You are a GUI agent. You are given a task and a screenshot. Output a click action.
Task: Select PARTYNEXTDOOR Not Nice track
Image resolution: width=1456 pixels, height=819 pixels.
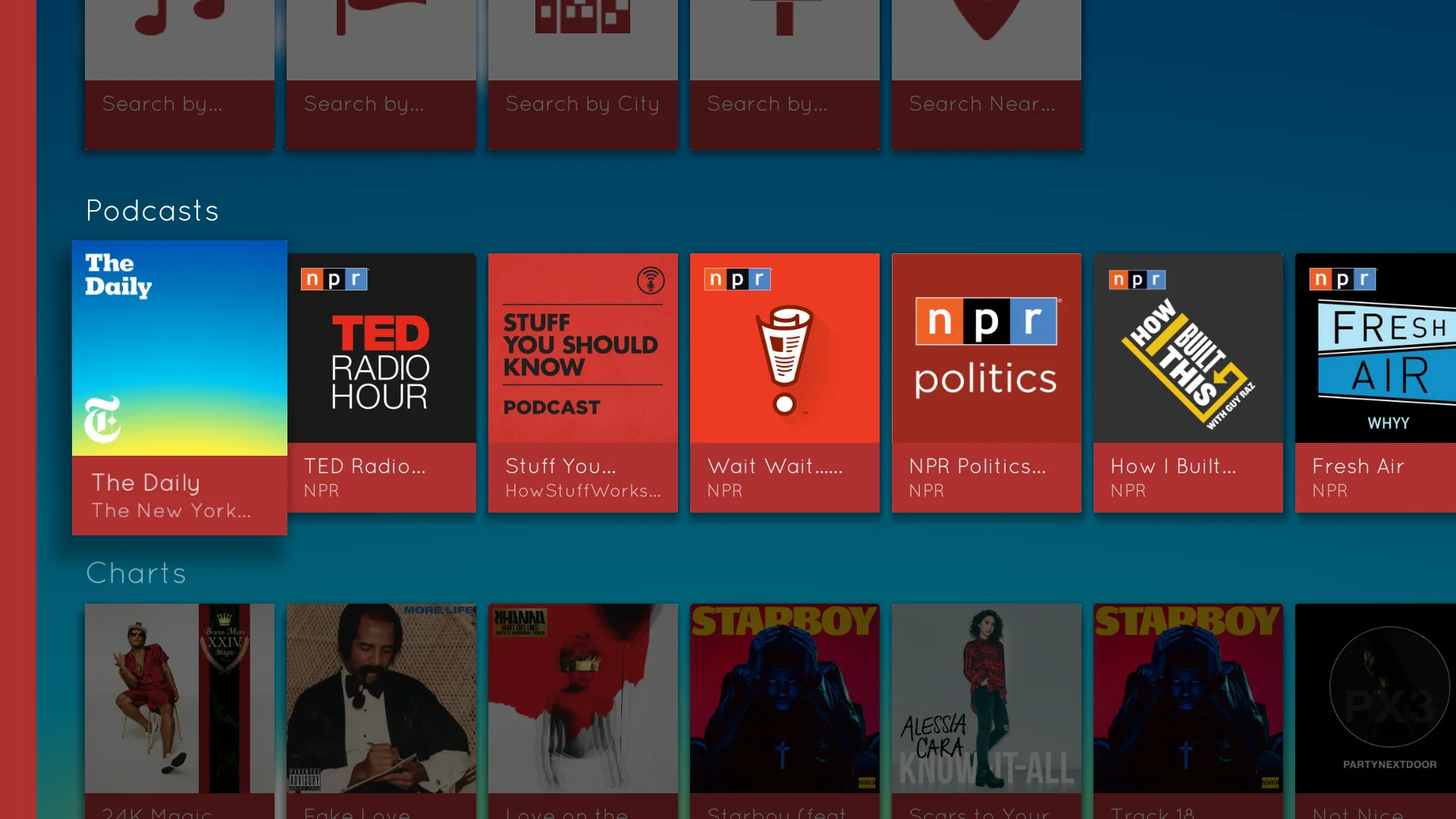[x=1376, y=711]
